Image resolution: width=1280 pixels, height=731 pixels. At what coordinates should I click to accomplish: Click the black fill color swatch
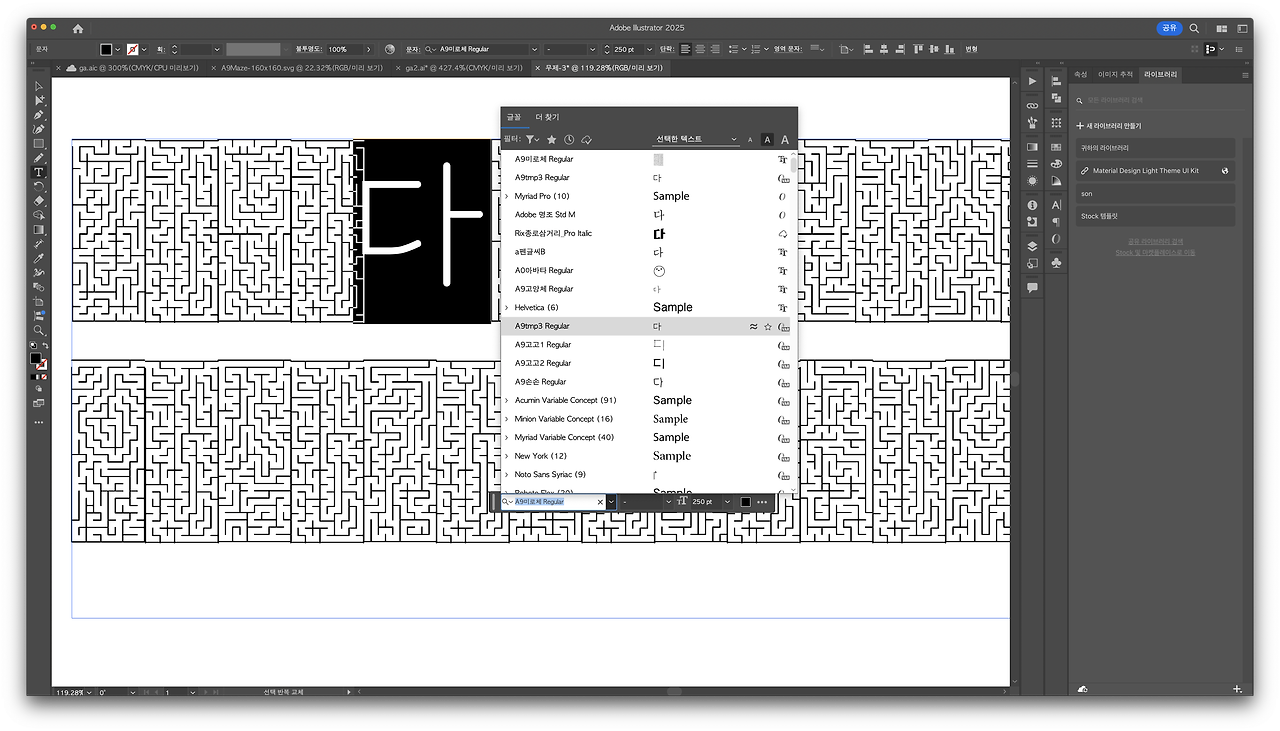click(x=106, y=49)
